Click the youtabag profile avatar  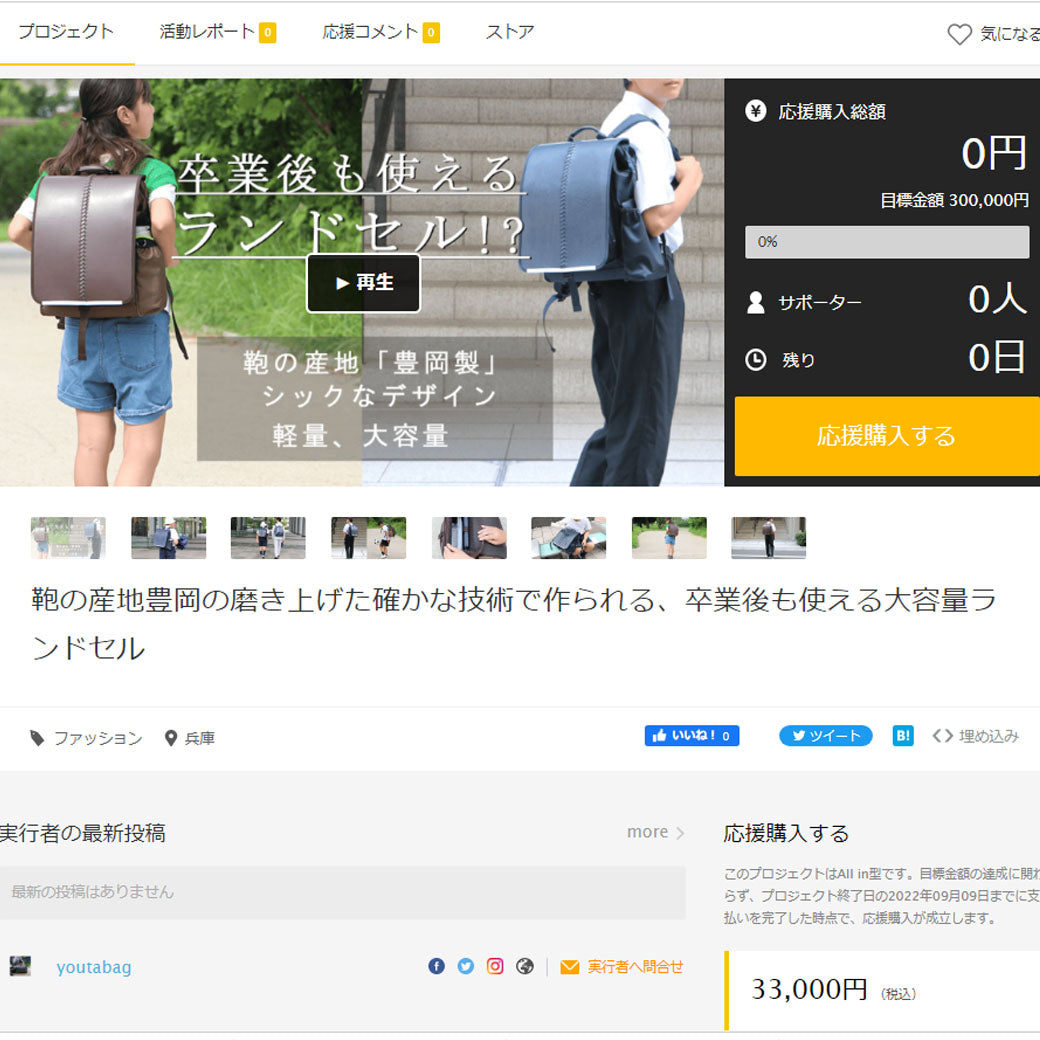tap(20, 966)
